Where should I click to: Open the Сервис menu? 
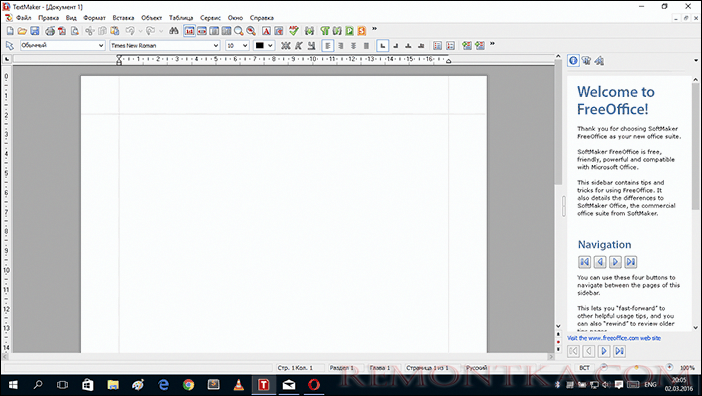pyautogui.click(x=210, y=18)
